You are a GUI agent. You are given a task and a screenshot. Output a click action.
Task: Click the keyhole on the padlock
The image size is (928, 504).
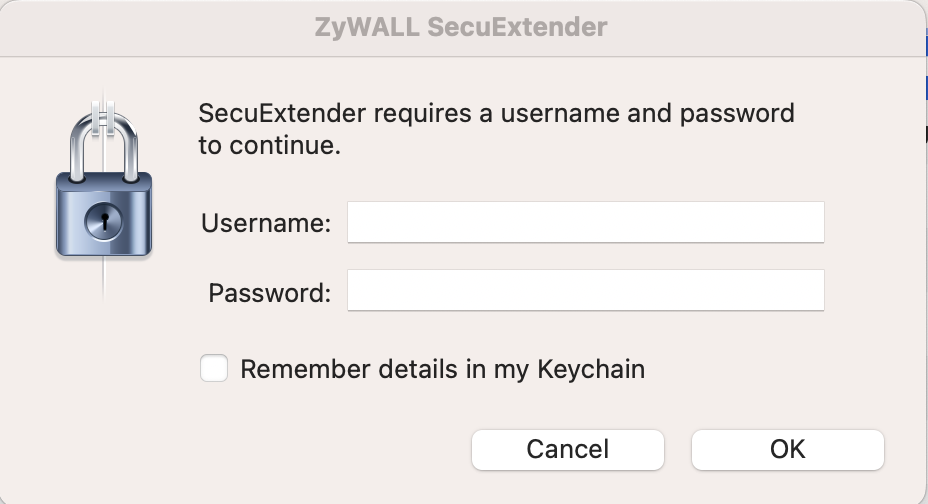coord(103,219)
